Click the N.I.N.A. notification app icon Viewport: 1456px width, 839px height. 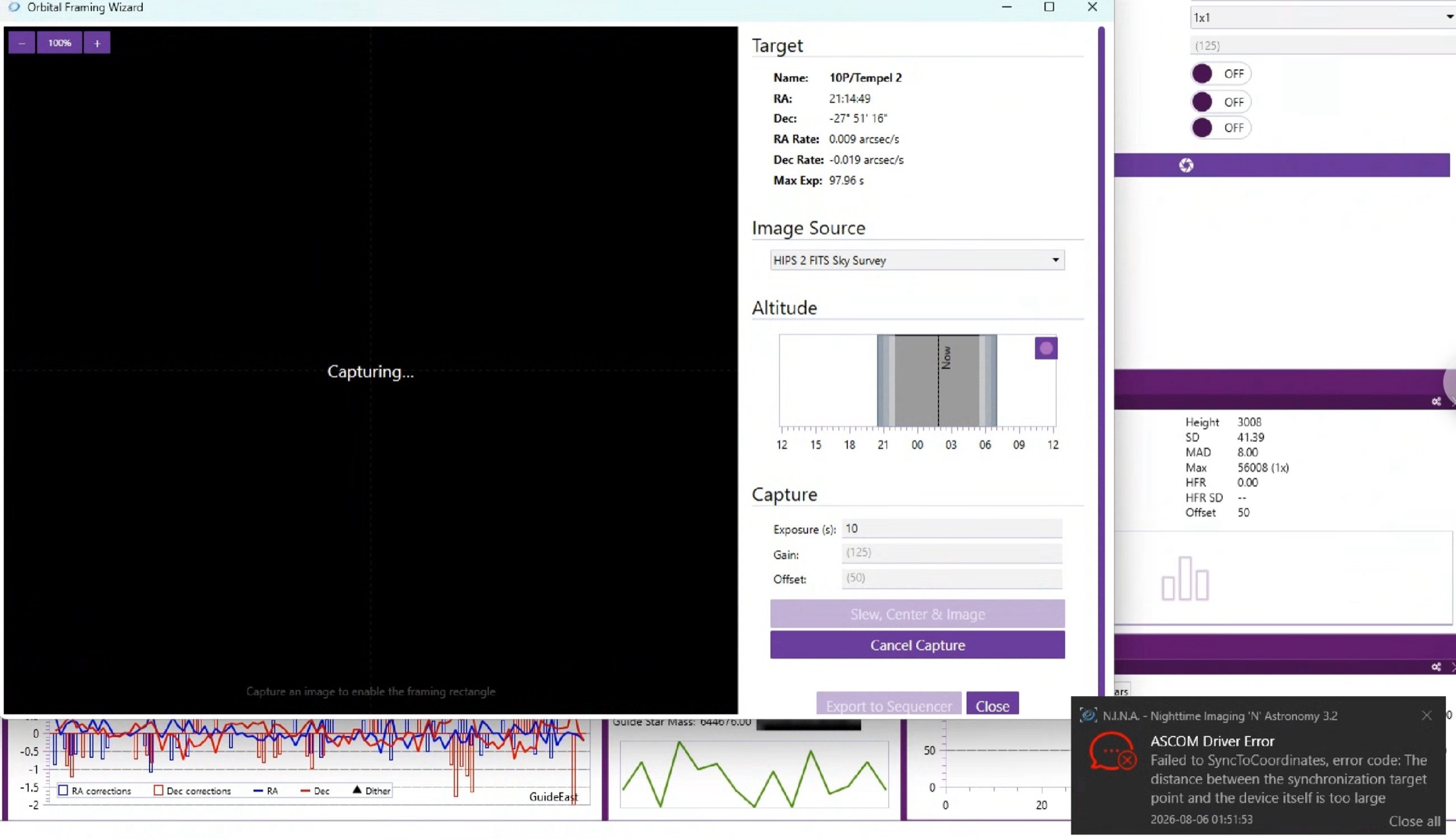[x=1087, y=715]
